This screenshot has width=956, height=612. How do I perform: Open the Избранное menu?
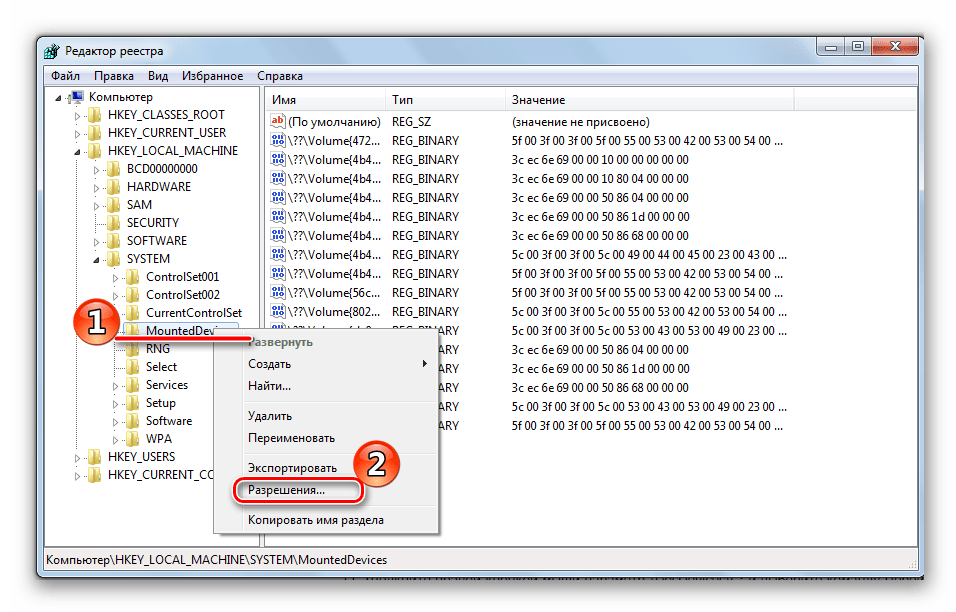(x=211, y=76)
